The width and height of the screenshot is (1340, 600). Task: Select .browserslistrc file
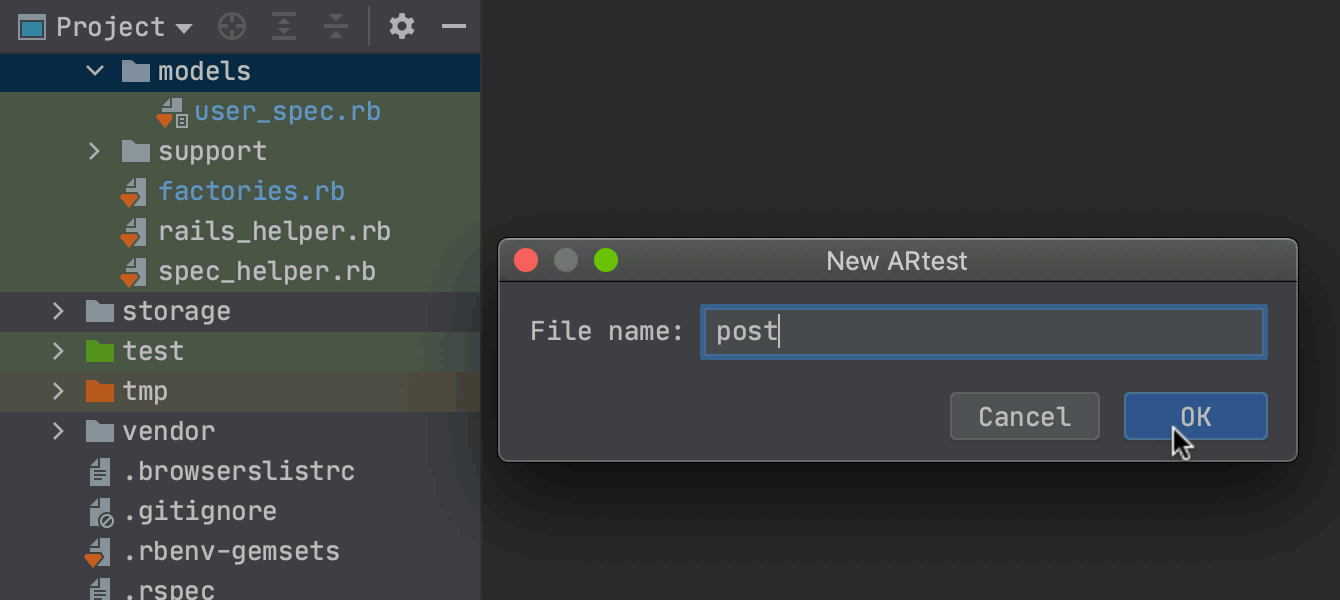tap(239, 471)
